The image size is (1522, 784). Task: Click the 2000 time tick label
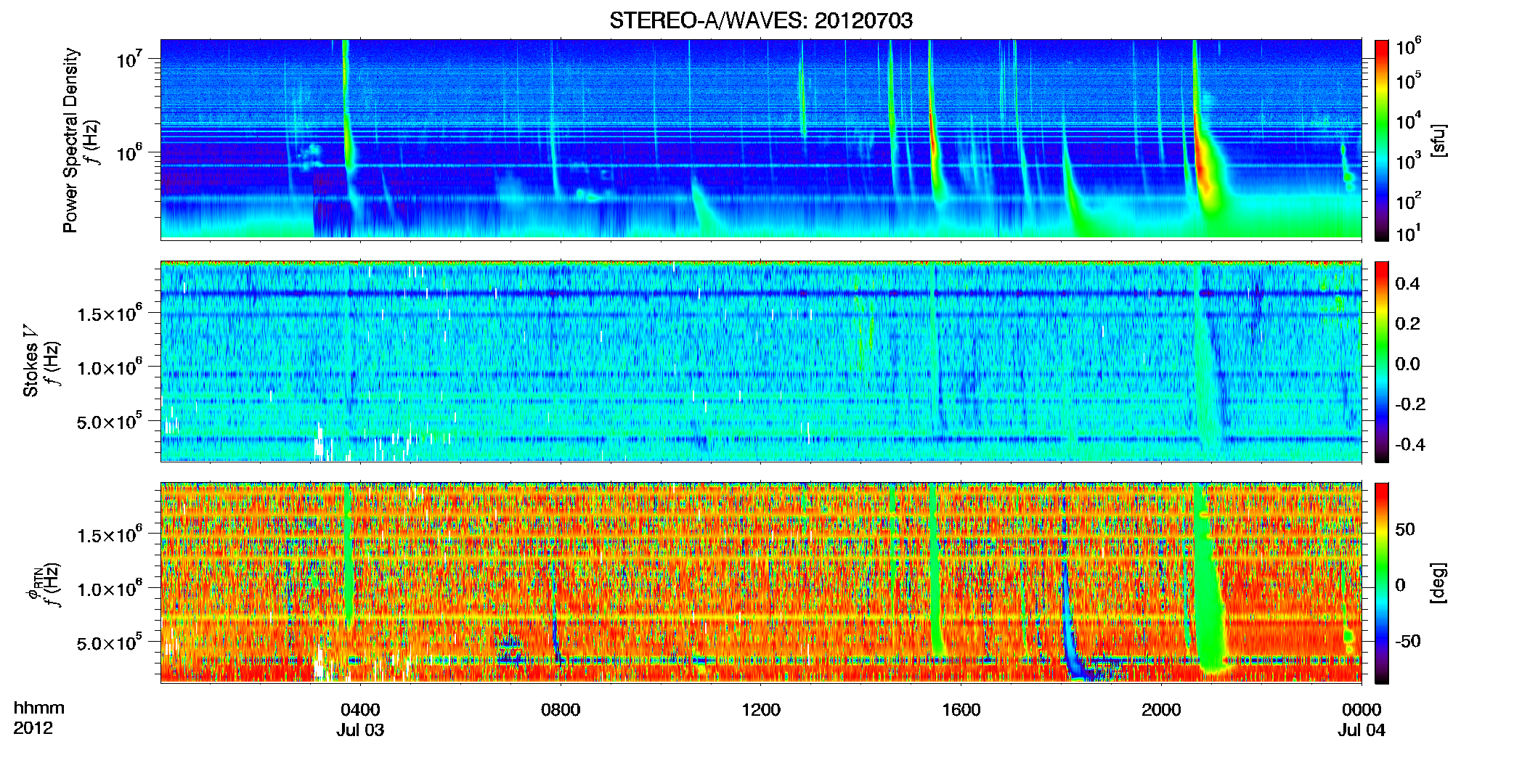[1161, 709]
